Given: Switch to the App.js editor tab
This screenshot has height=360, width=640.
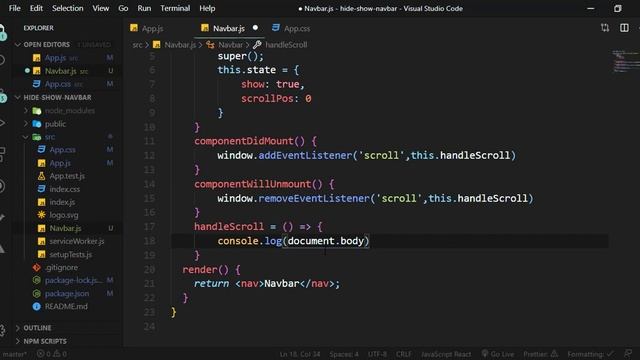Looking at the screenshot, I should click(152, 28).
